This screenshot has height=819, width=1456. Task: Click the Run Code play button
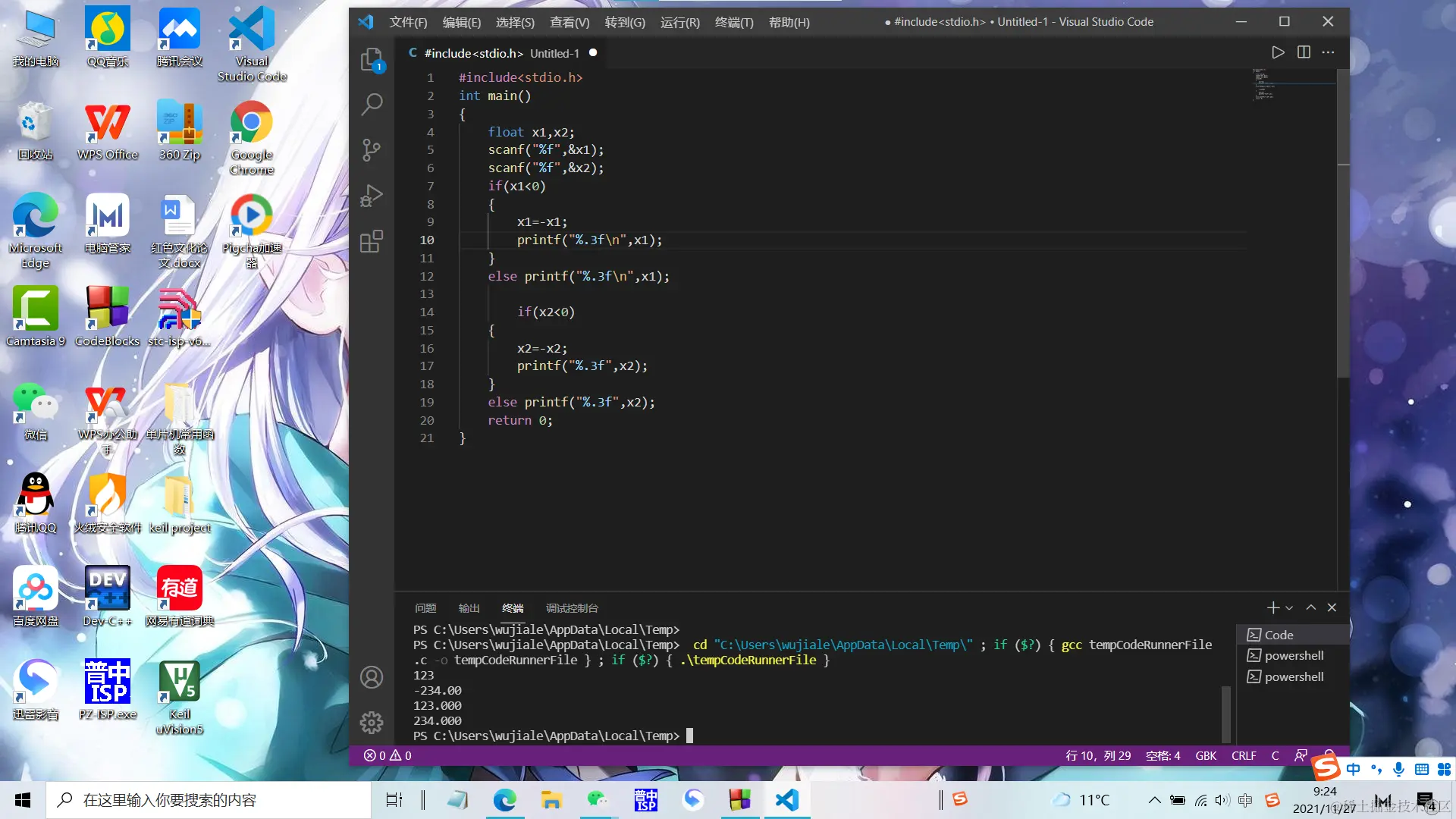(1278, 52)
